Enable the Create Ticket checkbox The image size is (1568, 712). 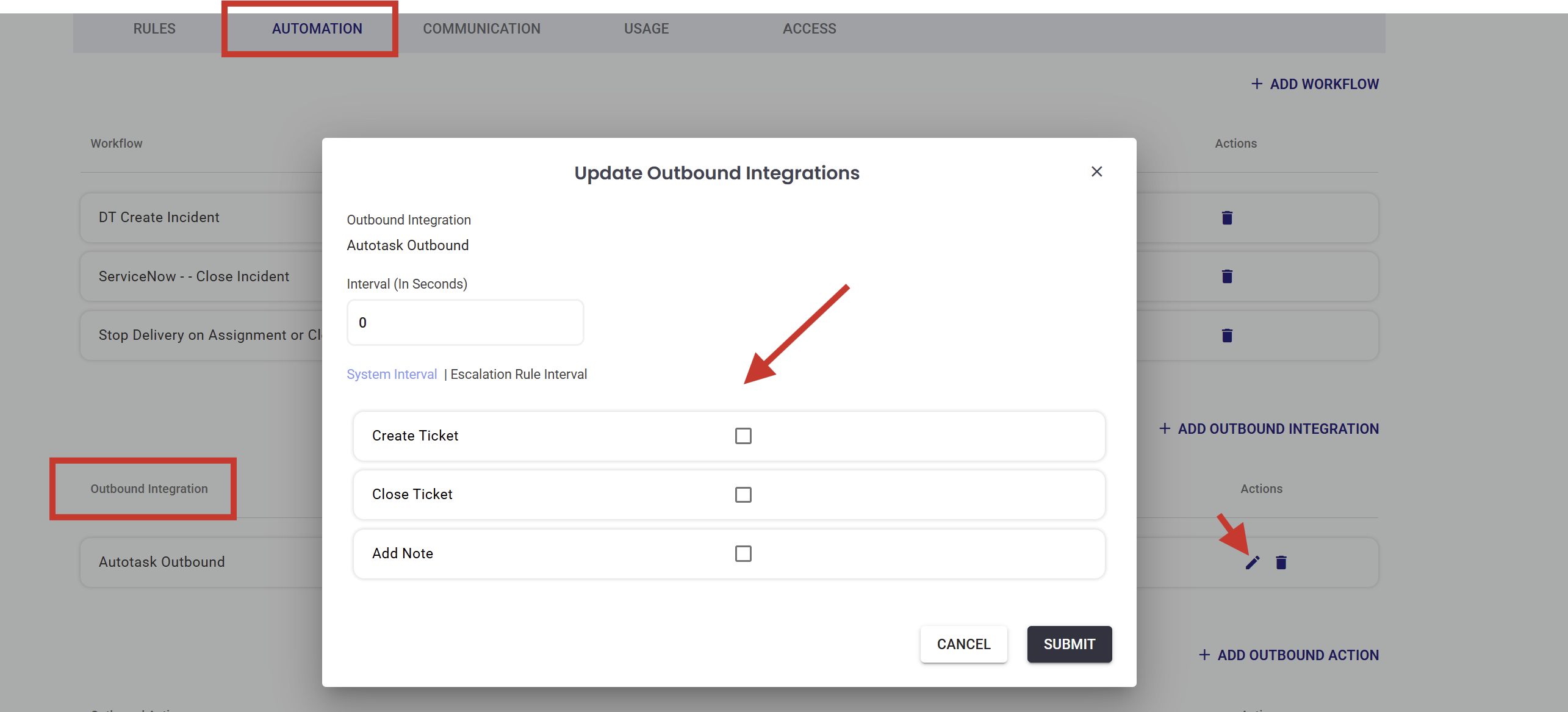[743, 436]
